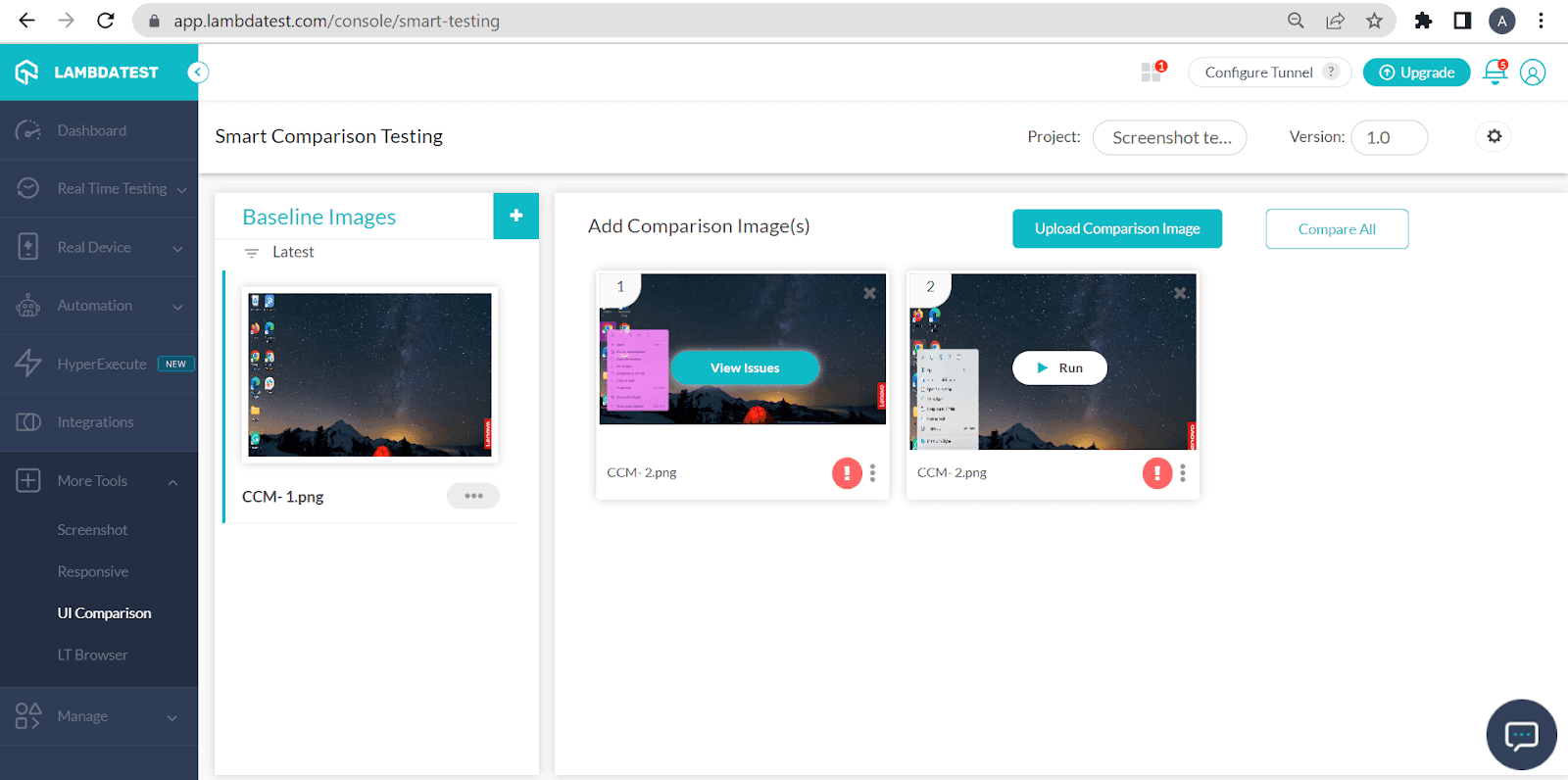Open Dashboard menu label
1568x780 pixels.
92,130
